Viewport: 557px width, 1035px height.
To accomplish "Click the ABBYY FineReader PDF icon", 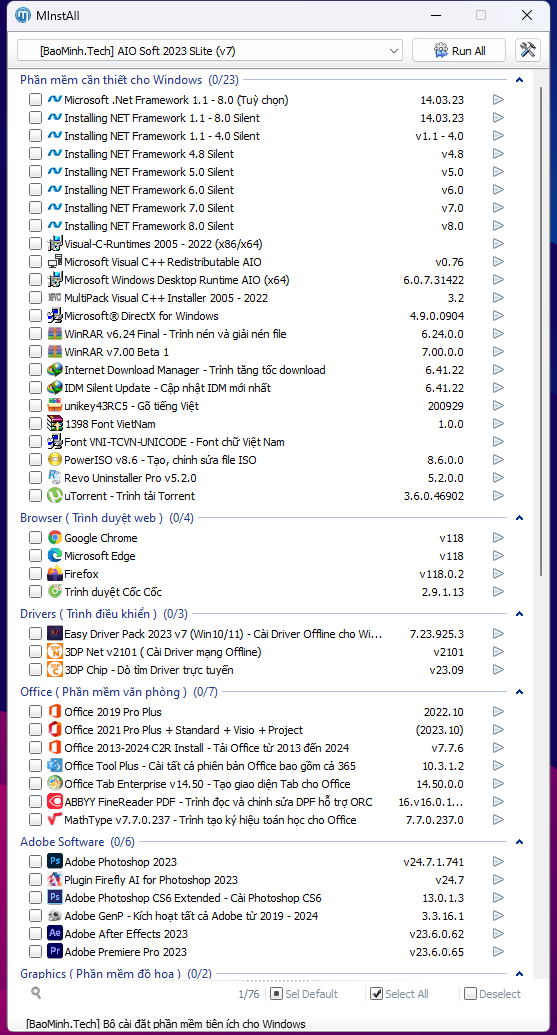I will point(55,802).
